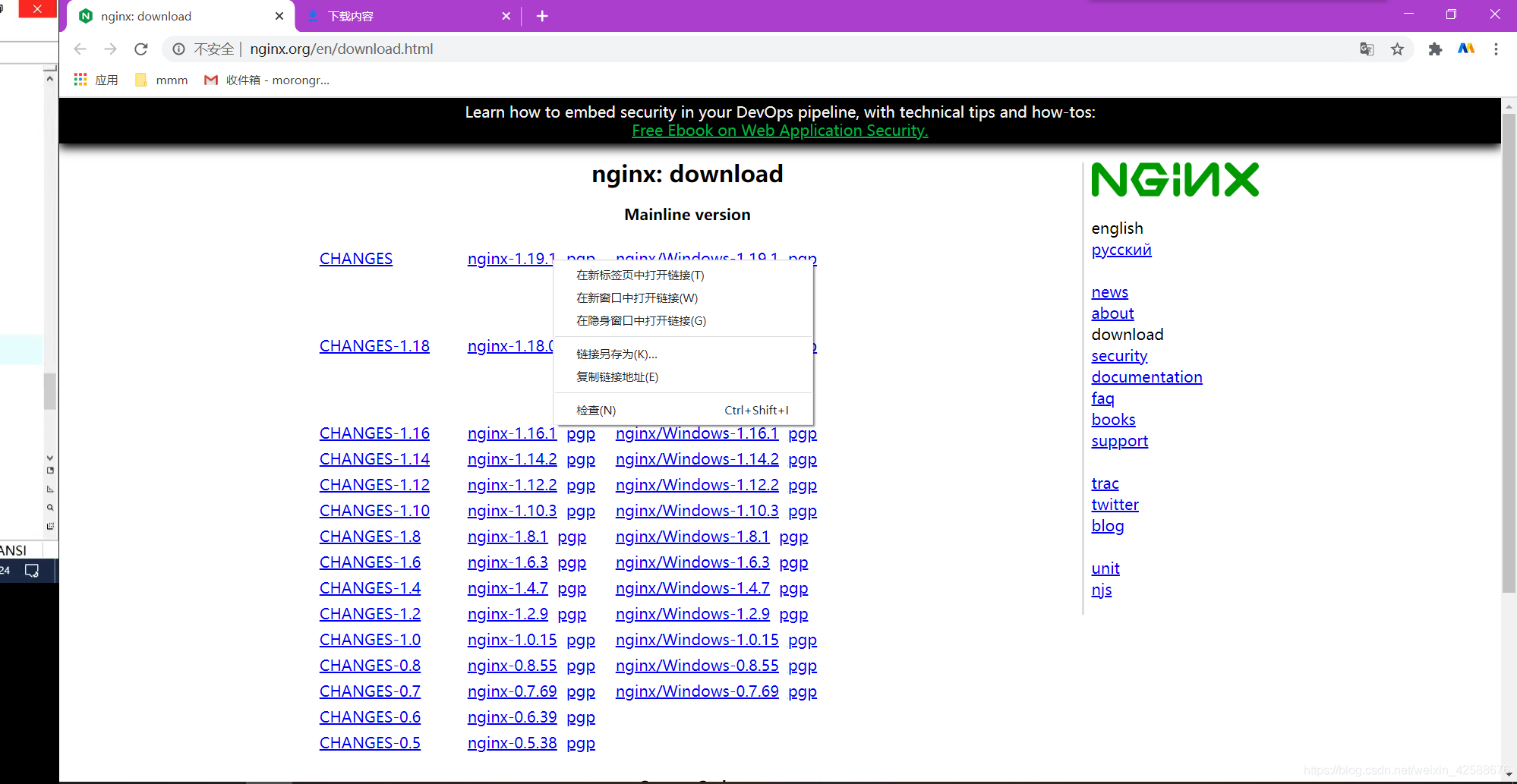The image size is (1517, 784).
Task: Click the page vertical scrollbar thumb
Action: pyautogui.click(x=1509, y=353)
